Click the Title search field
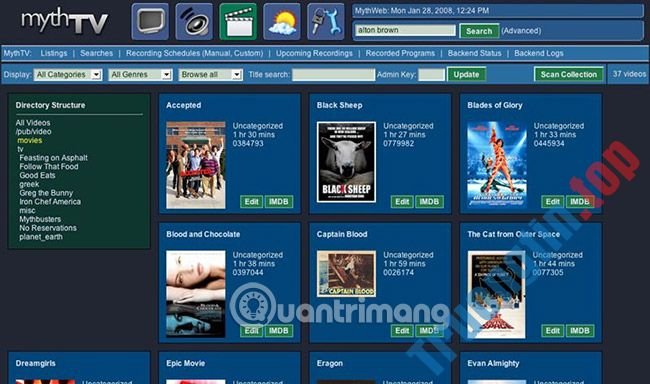The height and width of the screenshot is (384, 650). 333,75
